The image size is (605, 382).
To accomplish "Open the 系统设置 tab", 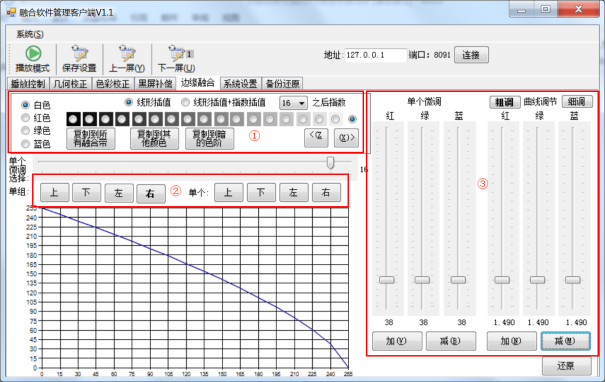I will tap(240, 84).
